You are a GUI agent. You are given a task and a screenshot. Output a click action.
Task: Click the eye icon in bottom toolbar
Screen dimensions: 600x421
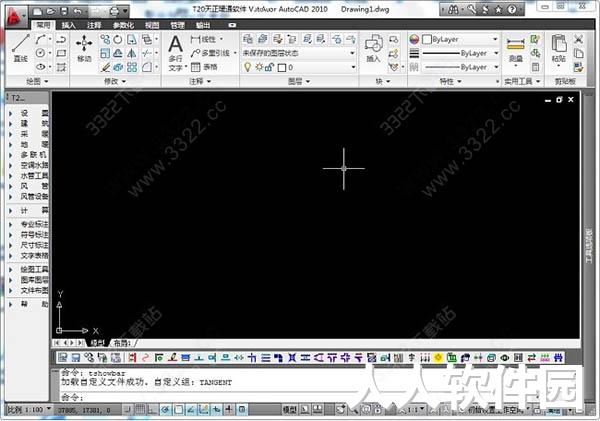click(x=505, y=357)
